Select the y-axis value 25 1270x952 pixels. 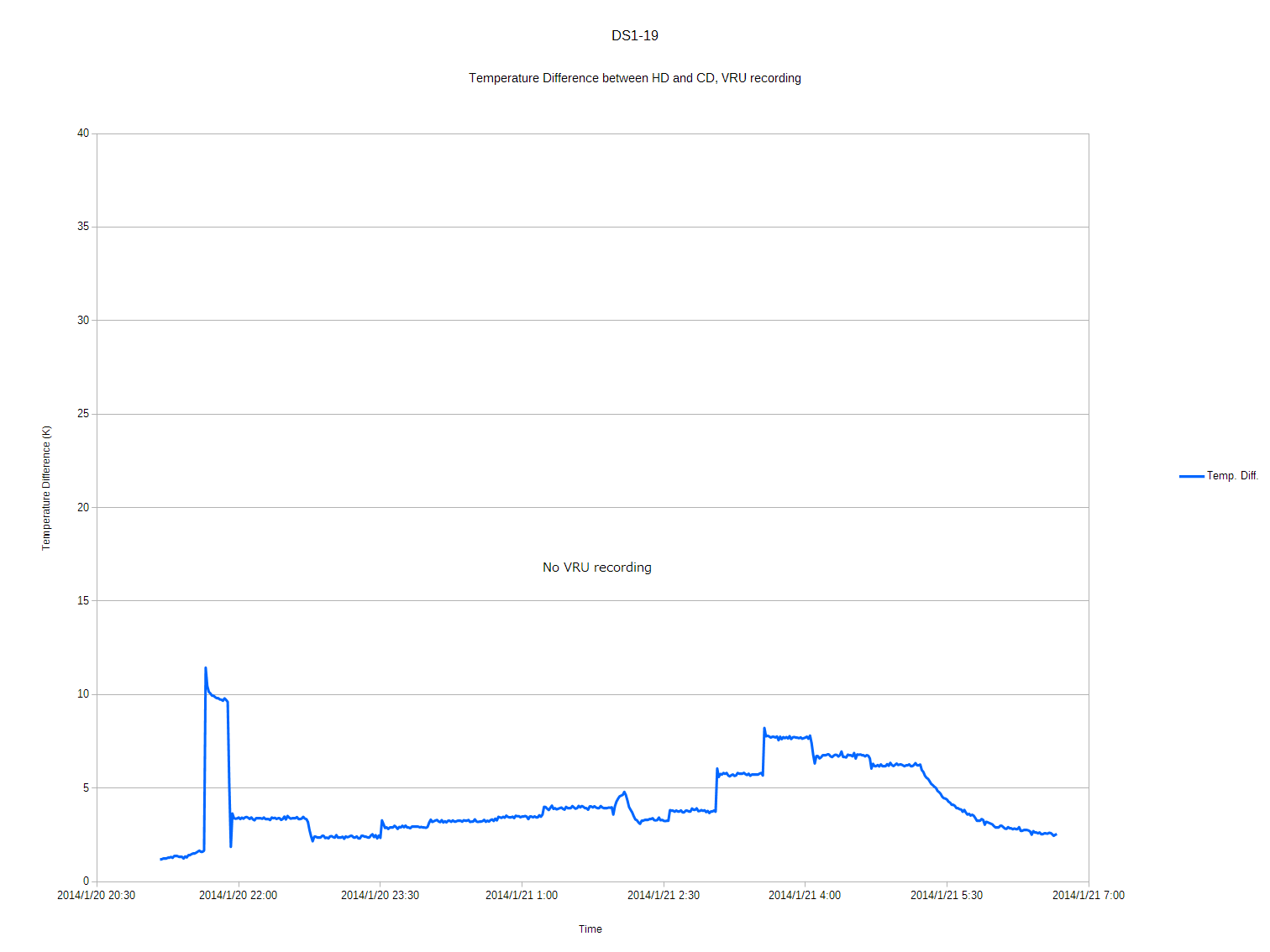coord(83,414)
